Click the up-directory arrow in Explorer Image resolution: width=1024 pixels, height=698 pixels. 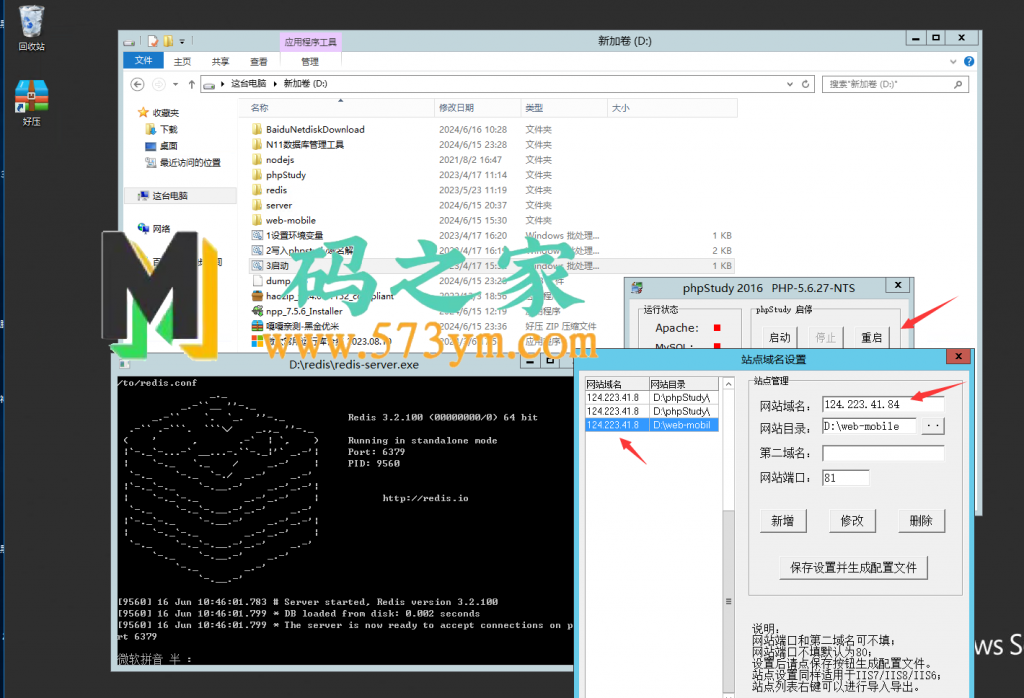(191, 84)
